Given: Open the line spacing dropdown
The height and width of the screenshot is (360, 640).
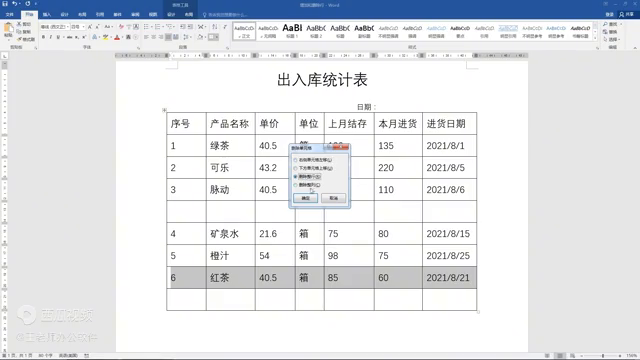Looking at the screenshot, I should tap(187, 37).
